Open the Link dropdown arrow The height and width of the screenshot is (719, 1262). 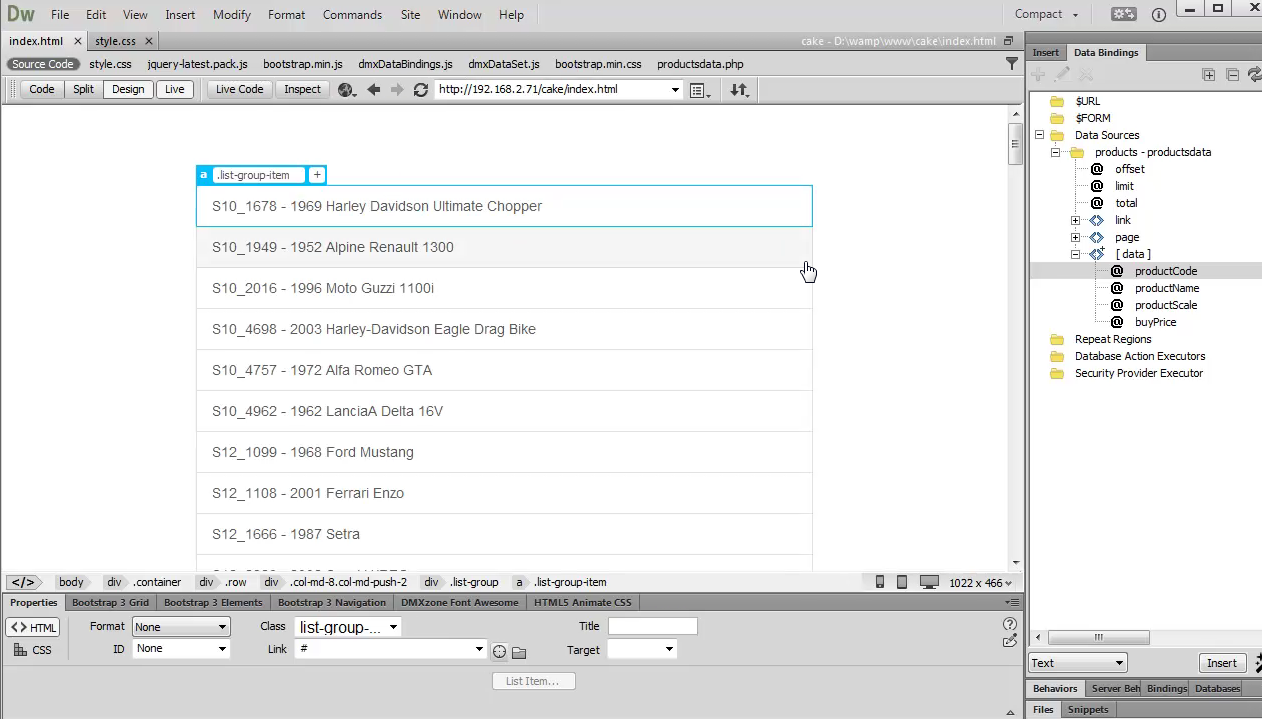479,650
